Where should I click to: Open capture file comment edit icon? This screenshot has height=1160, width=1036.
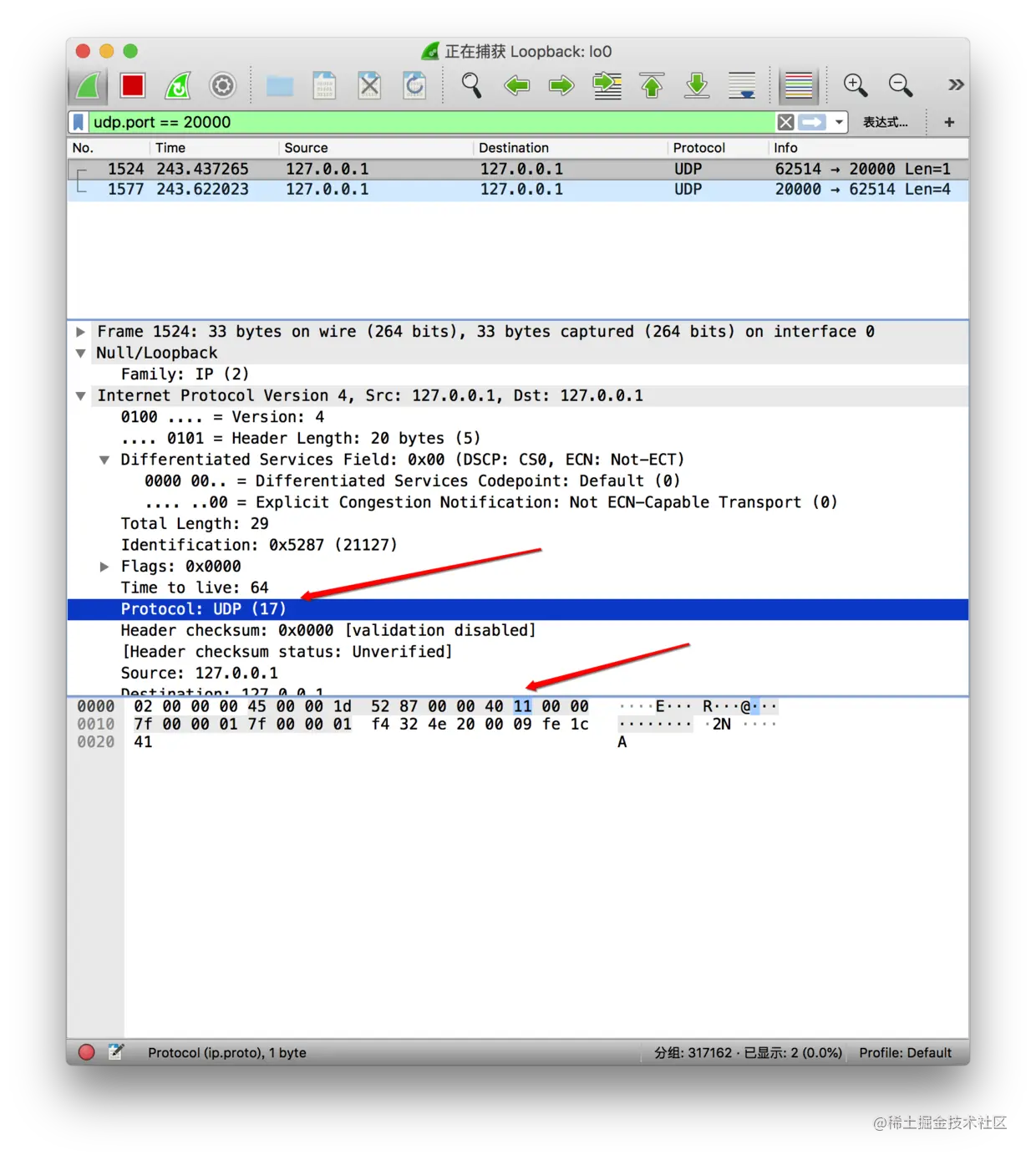click(115, 1052)
